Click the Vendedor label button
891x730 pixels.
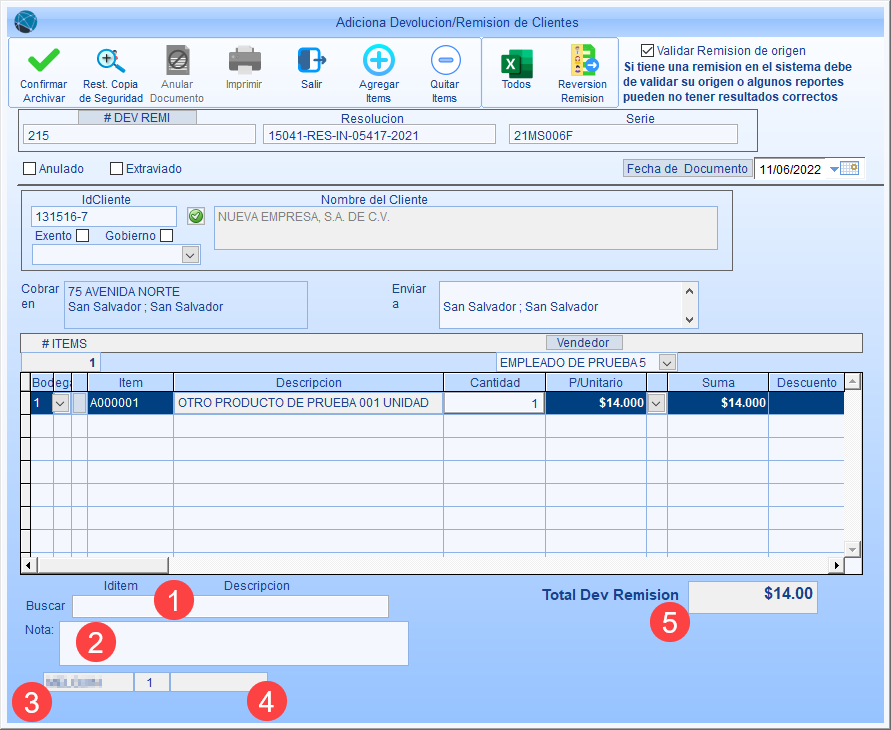[584, 343]
